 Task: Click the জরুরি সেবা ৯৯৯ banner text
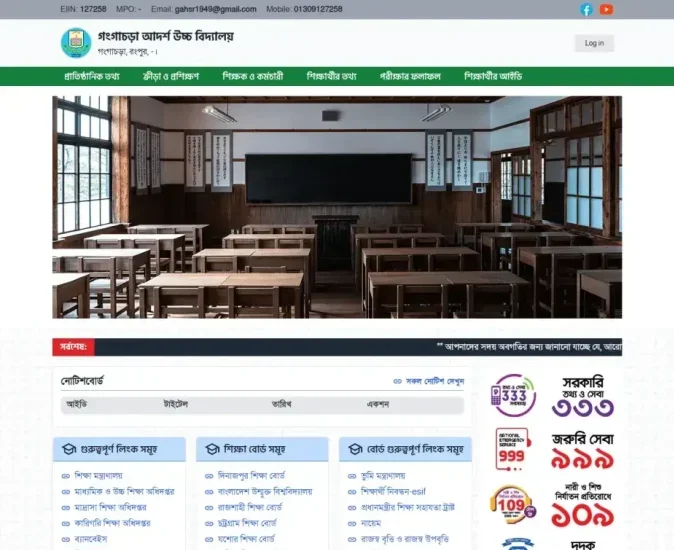pyautogui.click(x=583, y=451)
